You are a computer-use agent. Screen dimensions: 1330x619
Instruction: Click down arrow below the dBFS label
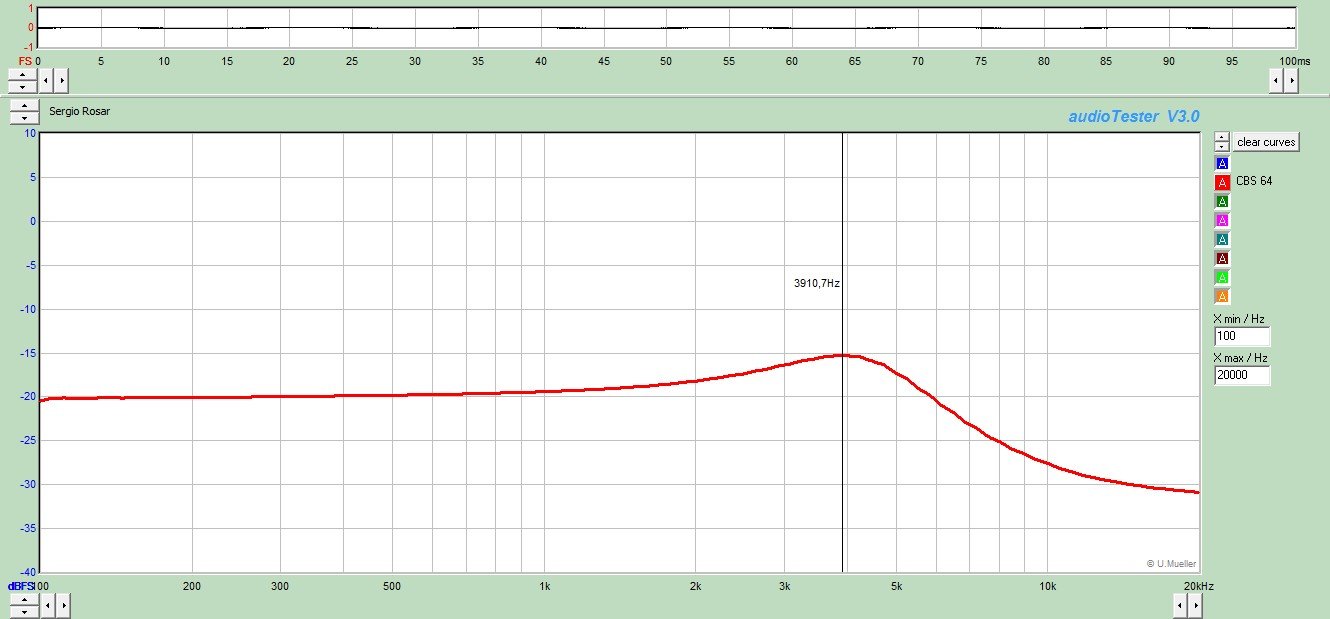coord(22,610)
